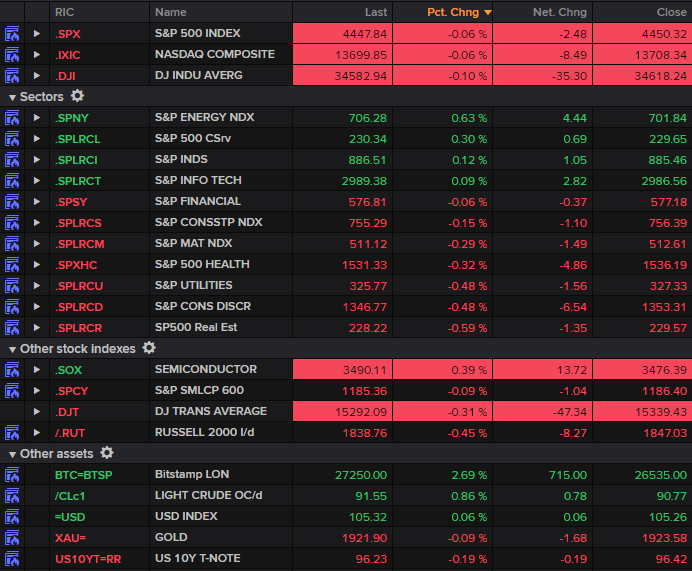Sort by the Close column header
Image resolution: width=692 pixels, height=571 pixels.
(x=643, y=12)
